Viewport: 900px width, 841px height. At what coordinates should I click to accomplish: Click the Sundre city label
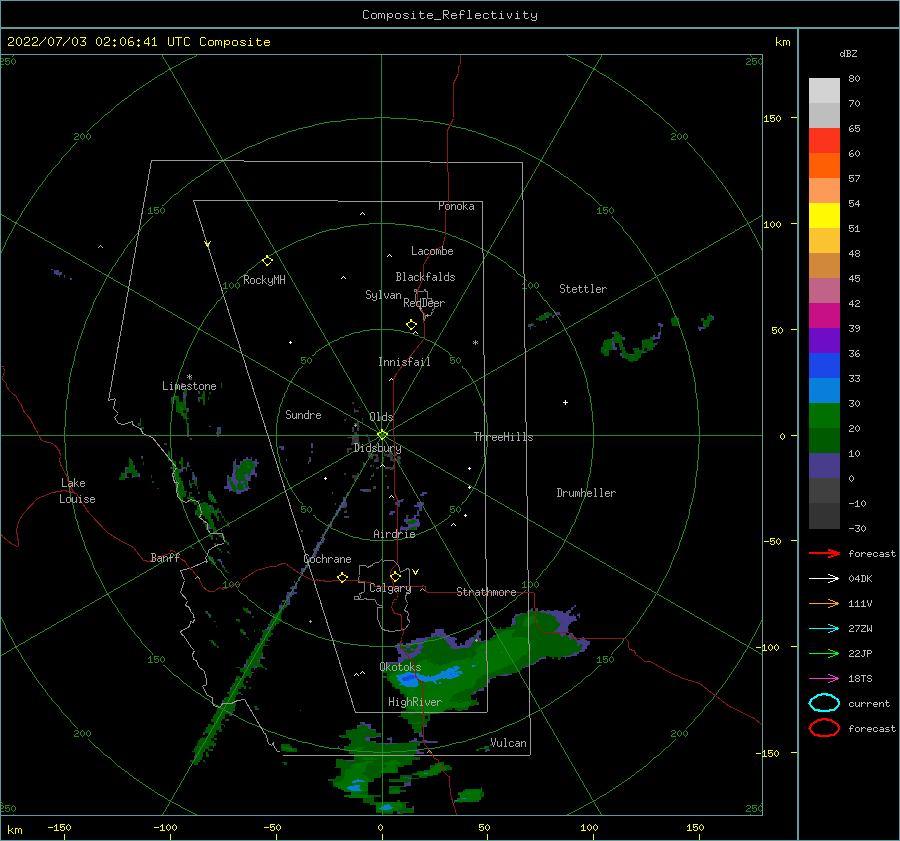tap(303, 414)
